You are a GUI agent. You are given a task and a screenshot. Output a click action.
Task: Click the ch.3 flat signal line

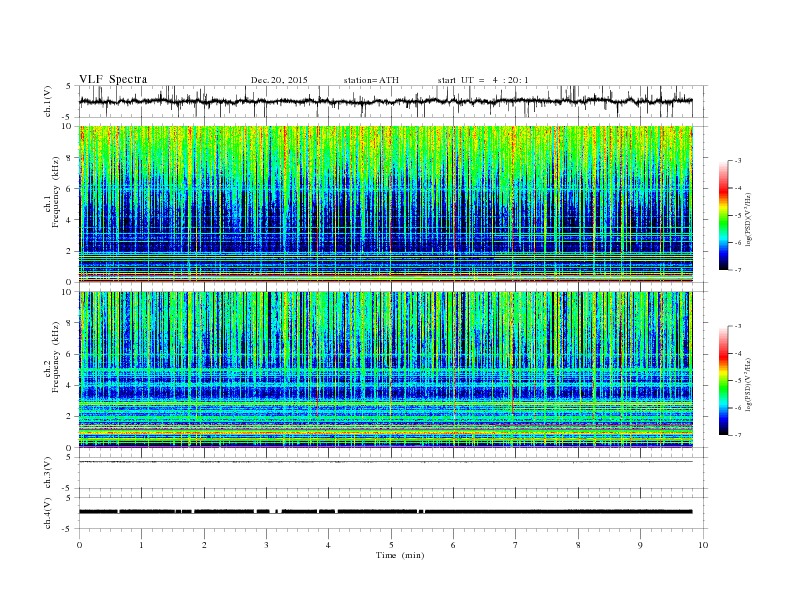tap(385, 462)
